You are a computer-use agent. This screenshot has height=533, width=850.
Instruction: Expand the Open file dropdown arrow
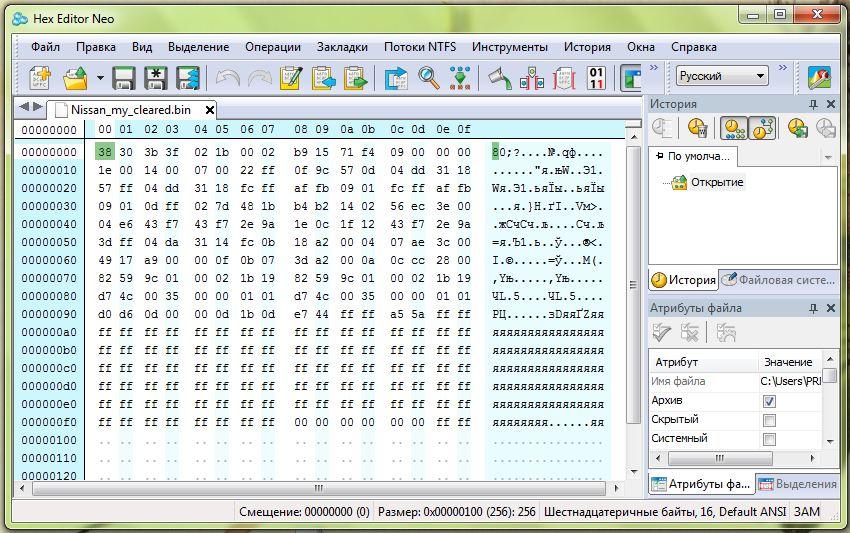100,78
